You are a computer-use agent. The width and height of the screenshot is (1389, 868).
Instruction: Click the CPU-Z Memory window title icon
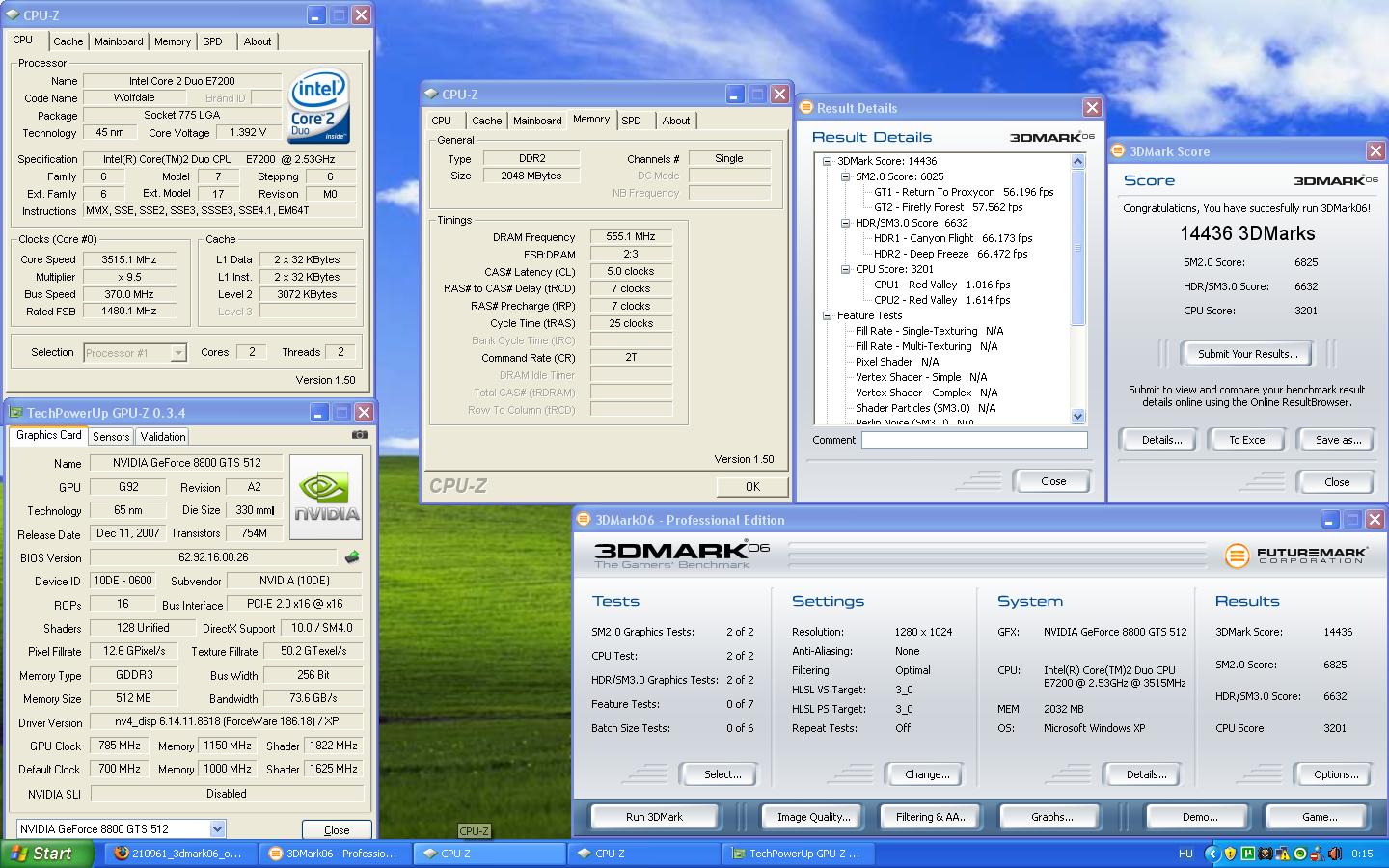431,95
